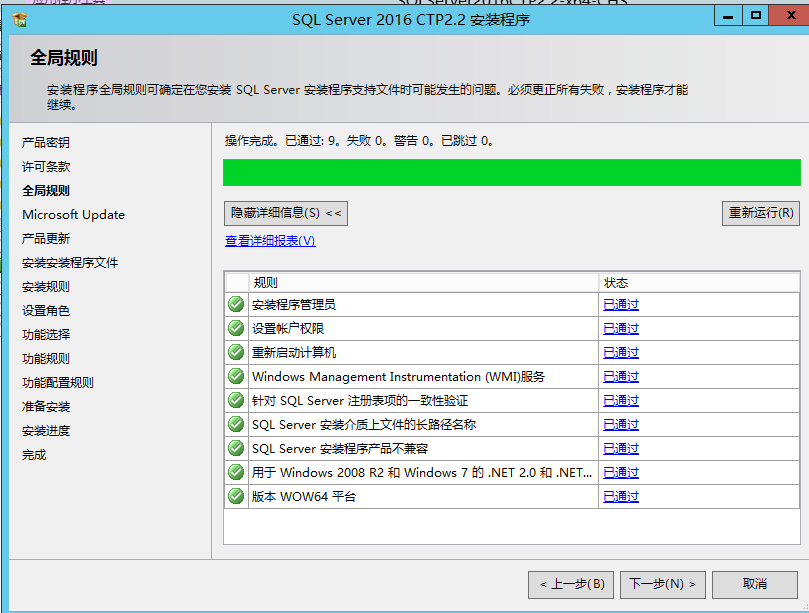The height and width of the screenshot is (613, 809).
Task: Click the check icon for 注册表项的一致性验证 rule
Action: click(236, 400)
